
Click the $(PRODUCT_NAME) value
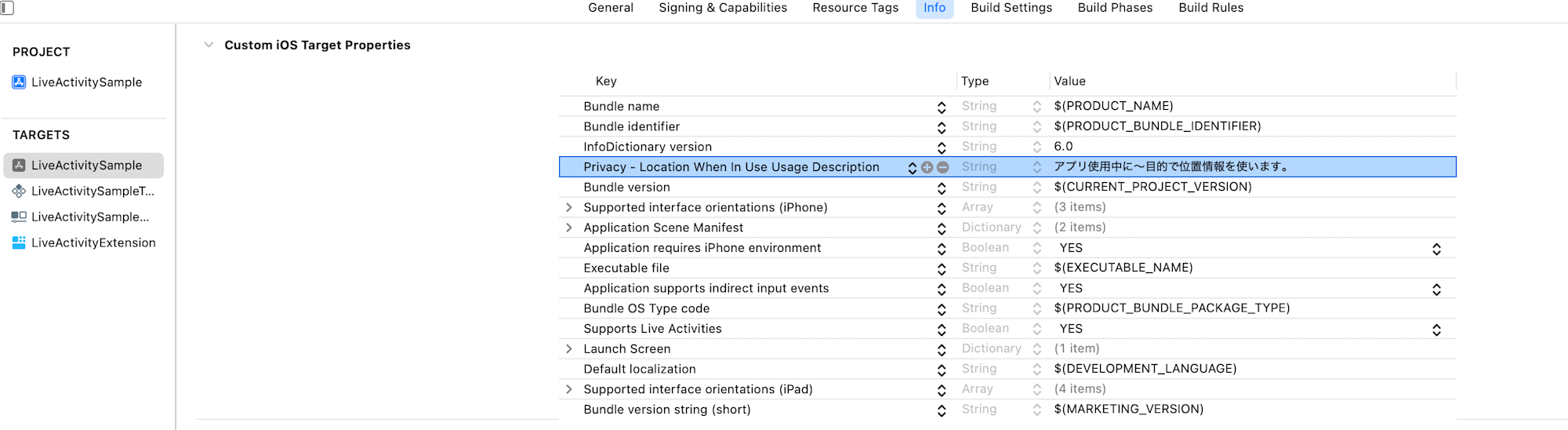point(1113,106)
